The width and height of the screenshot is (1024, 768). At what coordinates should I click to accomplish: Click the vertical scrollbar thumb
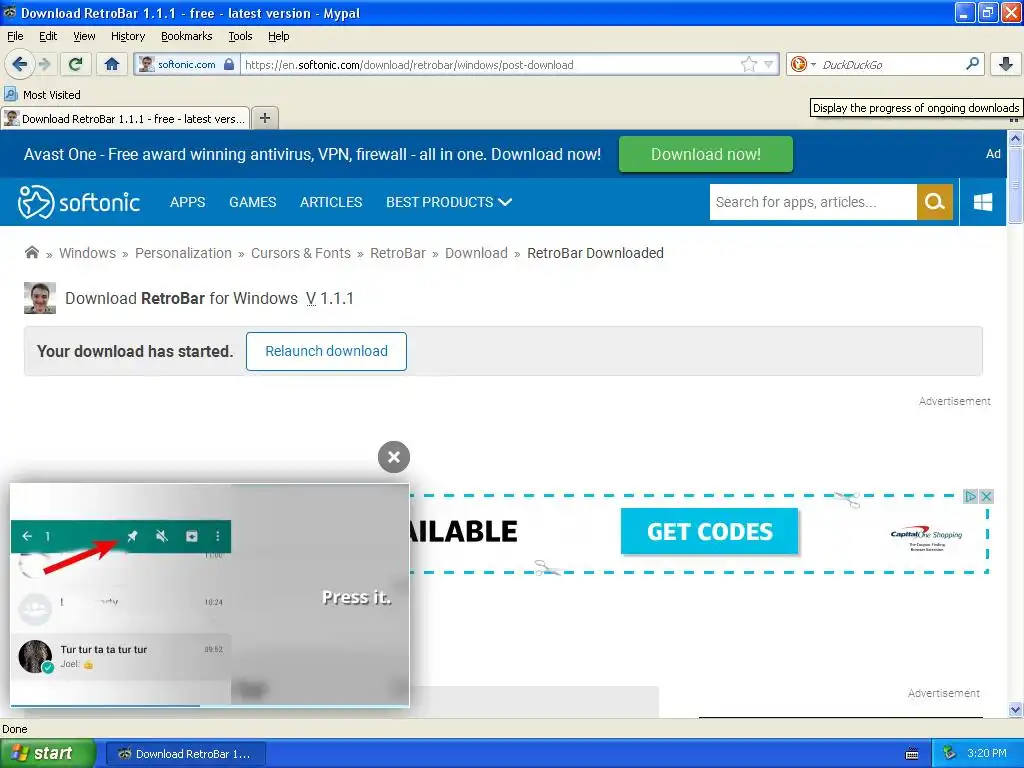(1015, 185)
